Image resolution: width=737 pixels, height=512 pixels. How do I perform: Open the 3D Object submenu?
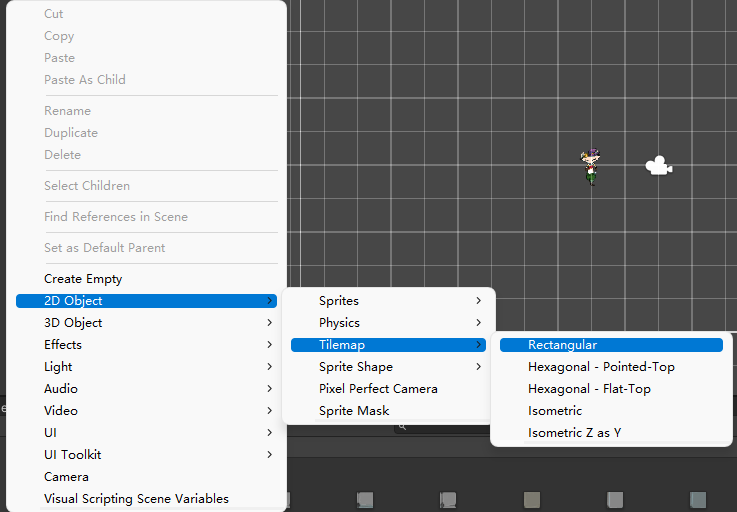pyautogui.click(x=146, y=323)
